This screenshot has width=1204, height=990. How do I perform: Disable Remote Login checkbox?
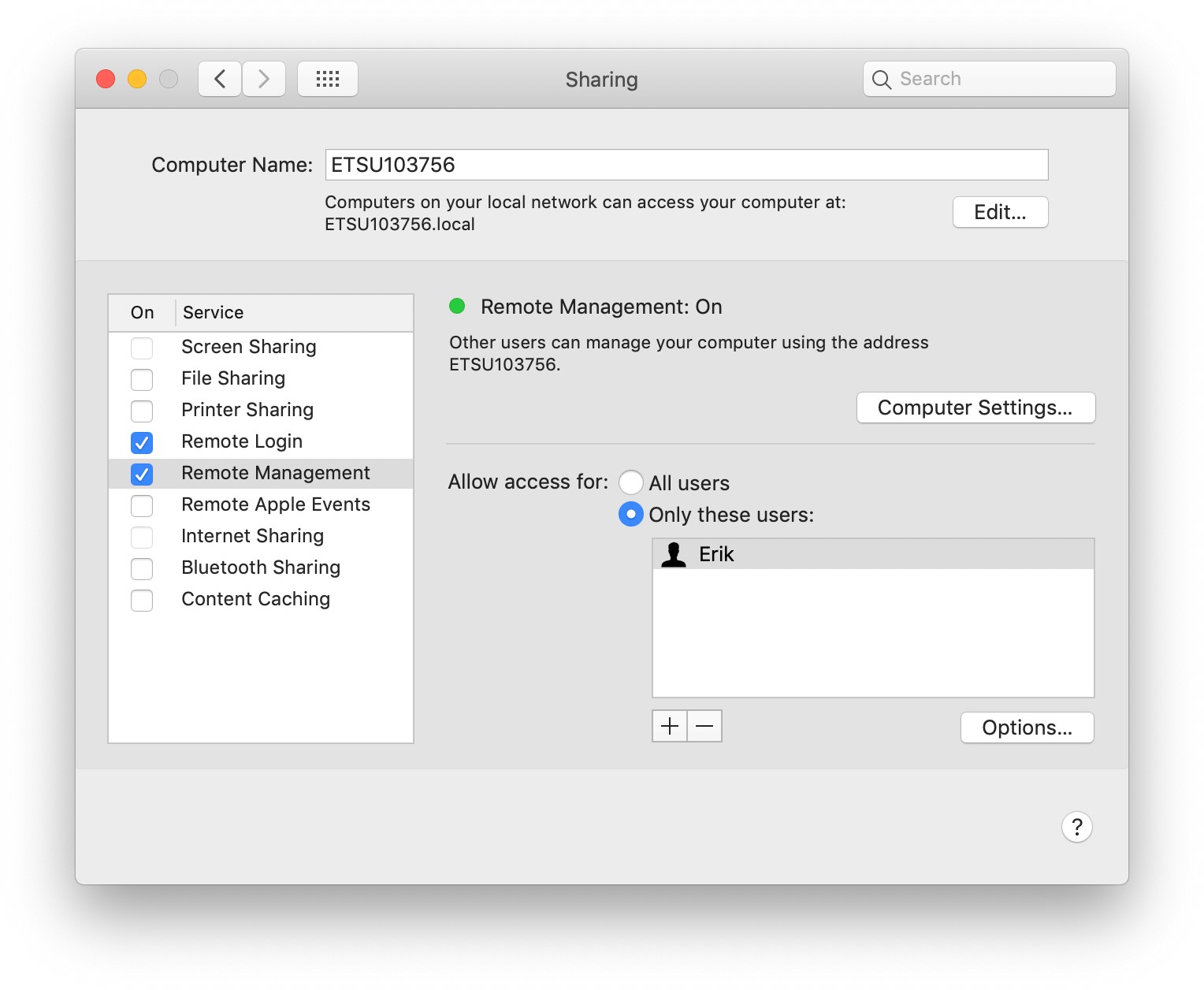(x=142, y=442)
